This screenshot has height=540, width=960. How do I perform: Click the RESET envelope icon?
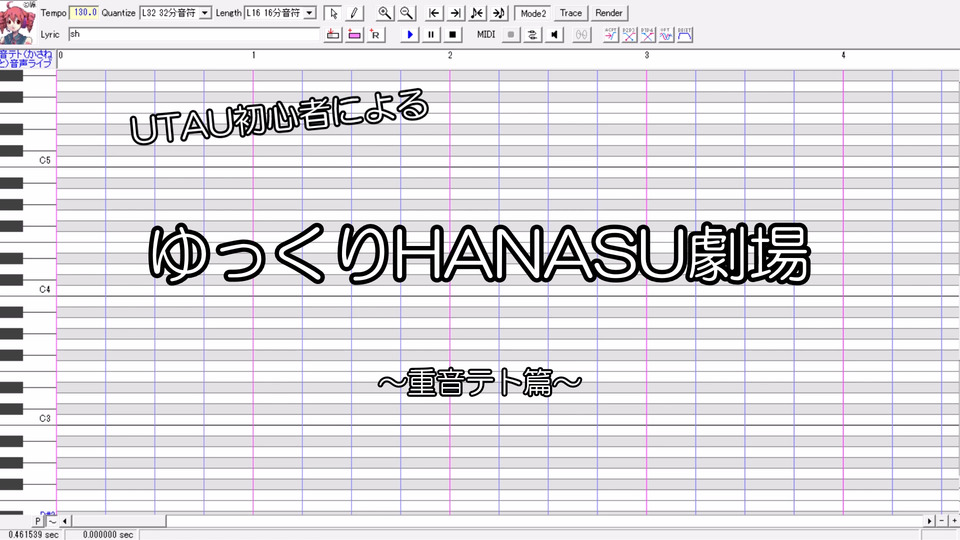coord(684,35)
